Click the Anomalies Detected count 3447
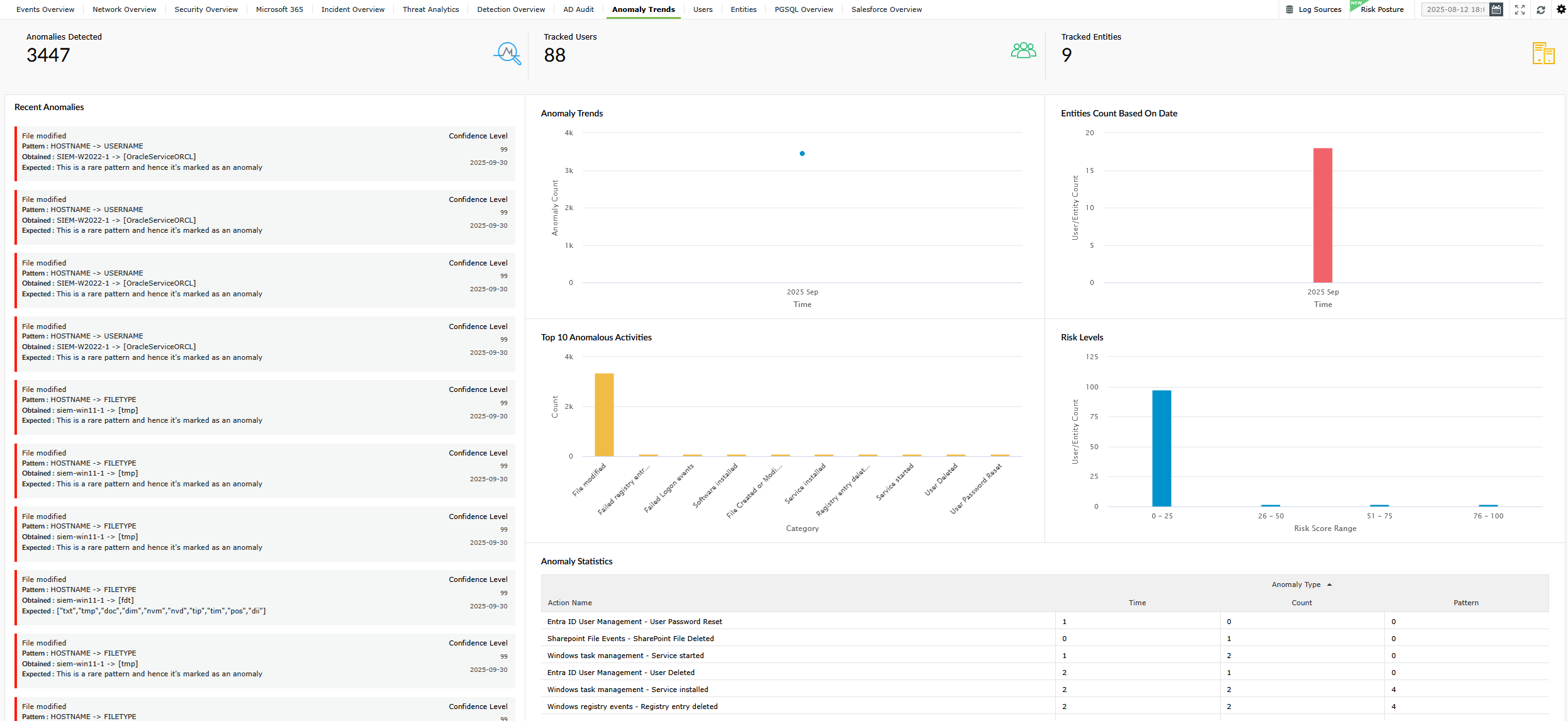This screenshot has width=1568, height=721. point(48,55)
